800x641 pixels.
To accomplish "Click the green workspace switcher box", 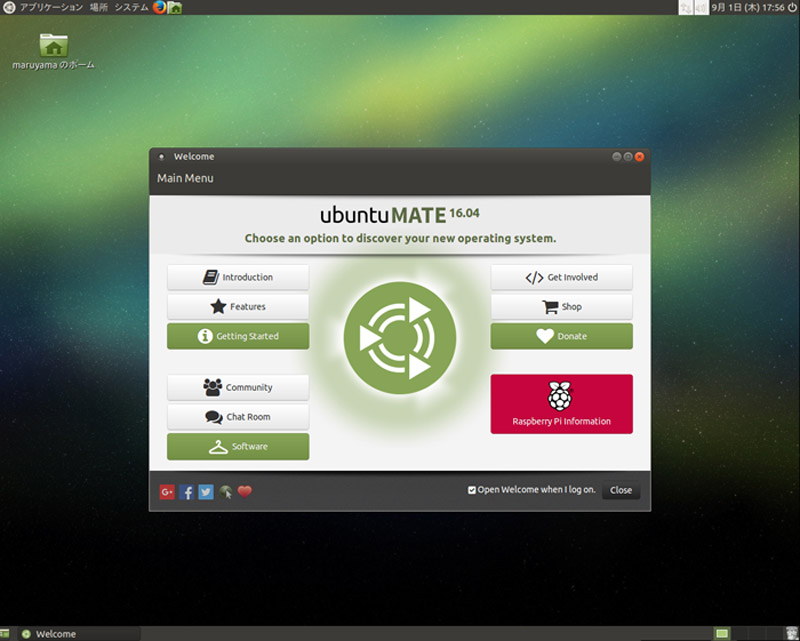I will tap(722, 634).
